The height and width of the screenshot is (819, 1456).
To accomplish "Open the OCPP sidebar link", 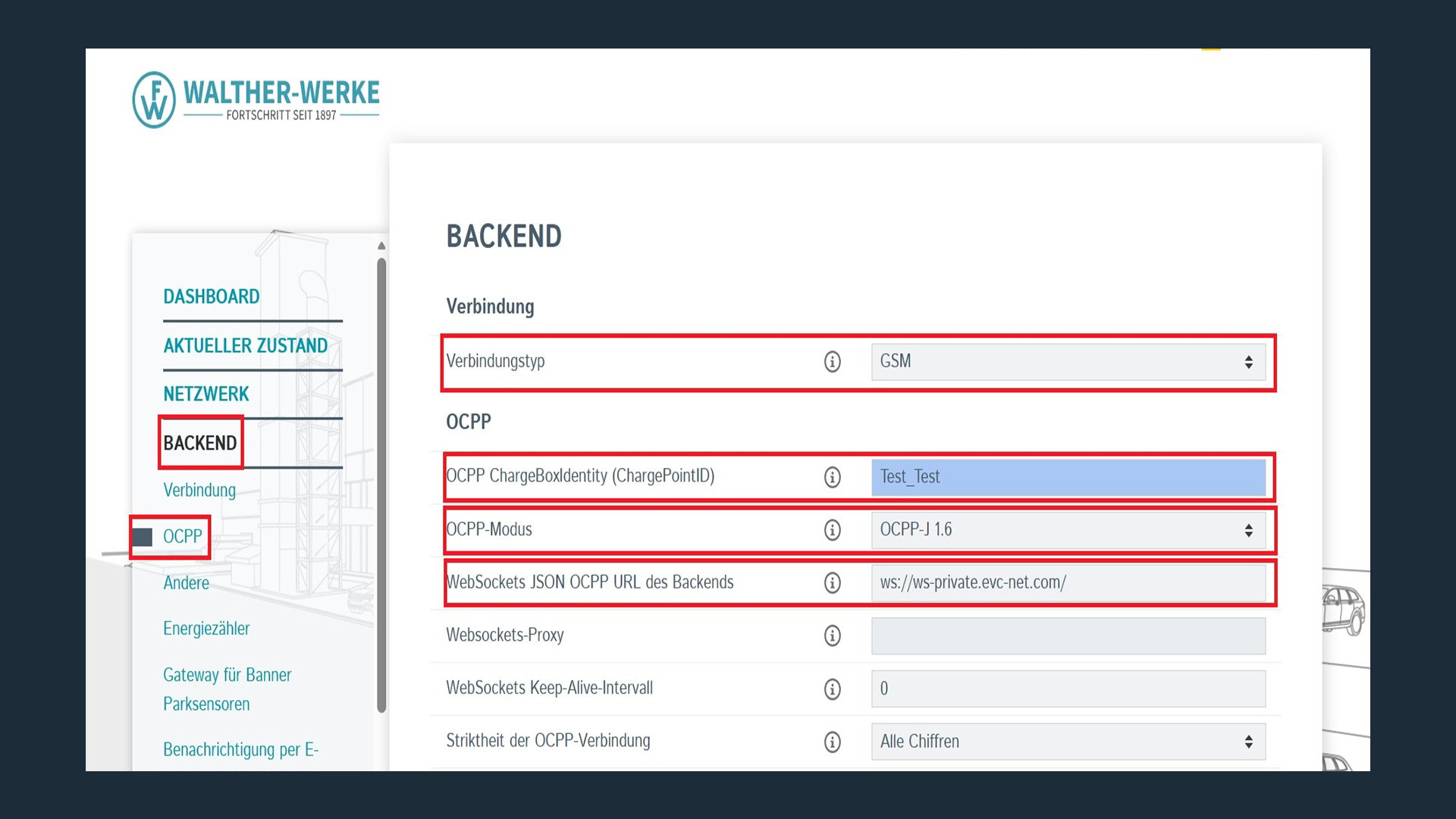I will pos(183,537).
